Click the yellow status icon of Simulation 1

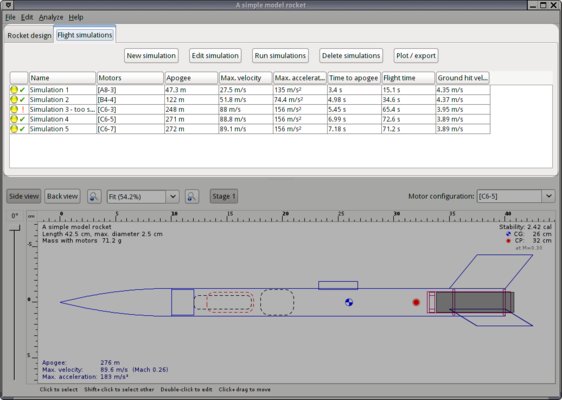14,90
